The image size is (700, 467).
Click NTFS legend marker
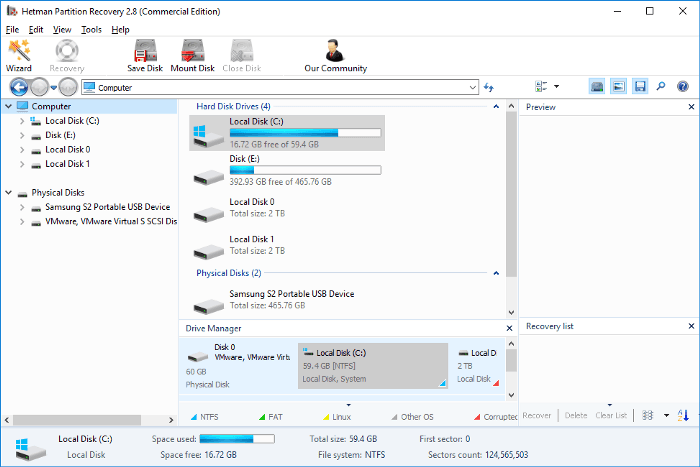tap(194, 417)
